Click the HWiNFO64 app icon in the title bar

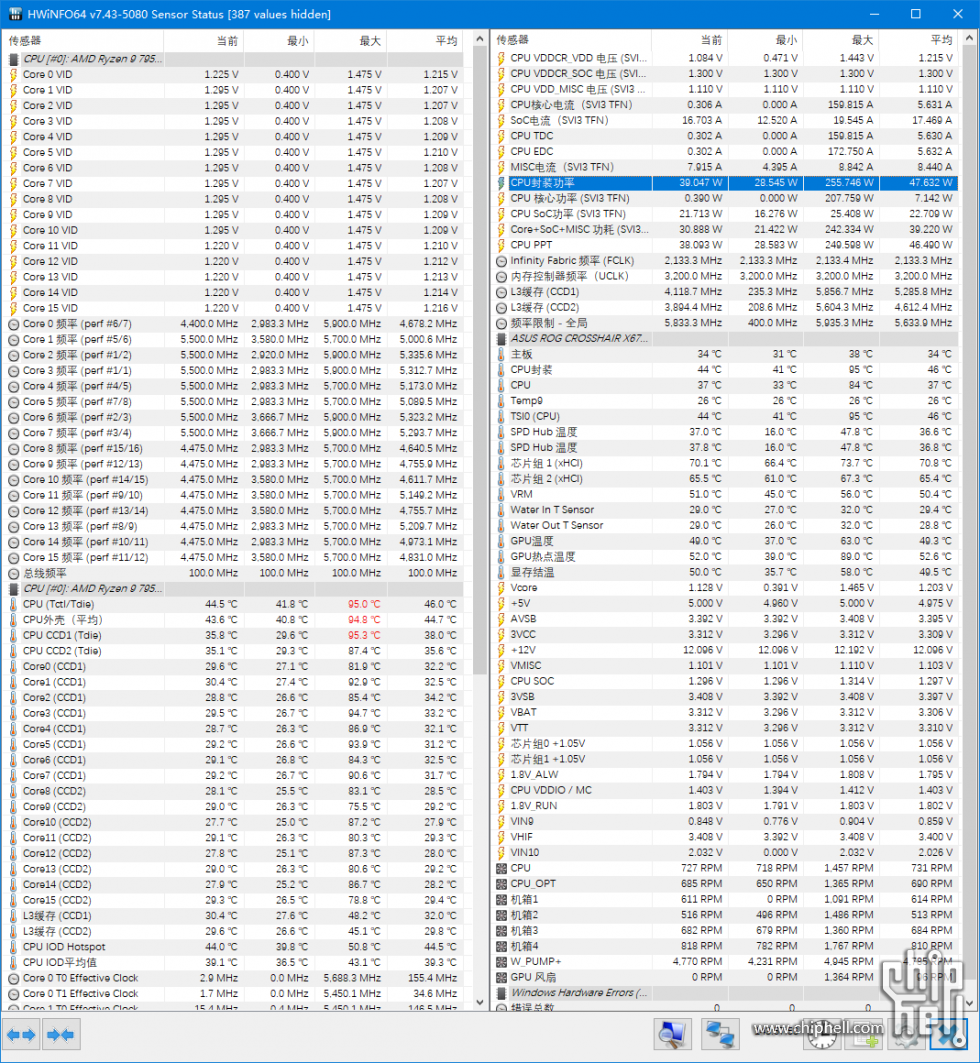[x=15, y=14]
